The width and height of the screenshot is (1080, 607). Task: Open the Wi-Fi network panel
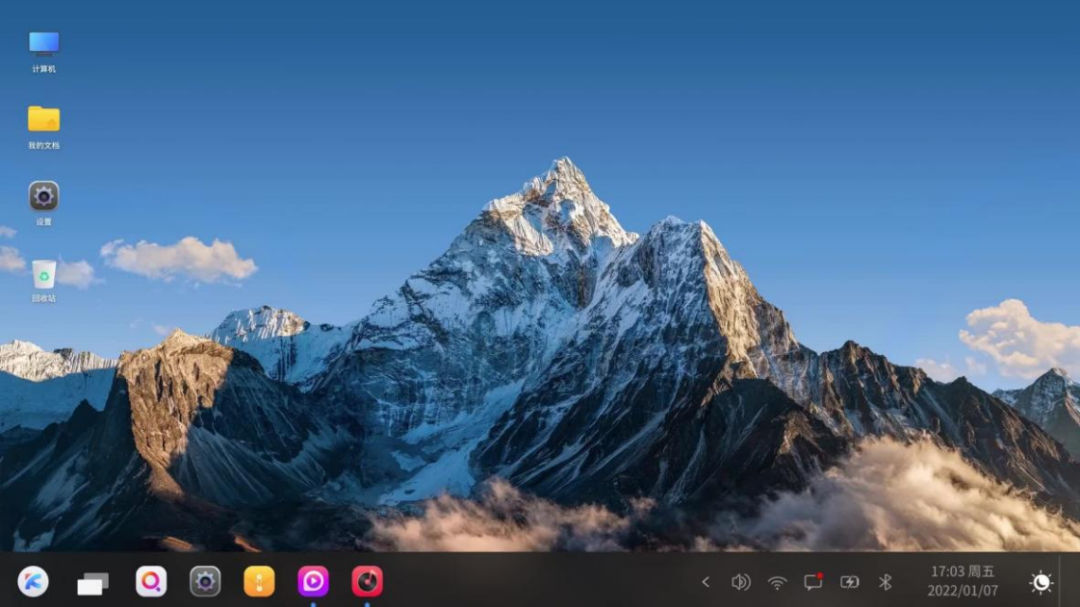[777, 583]
